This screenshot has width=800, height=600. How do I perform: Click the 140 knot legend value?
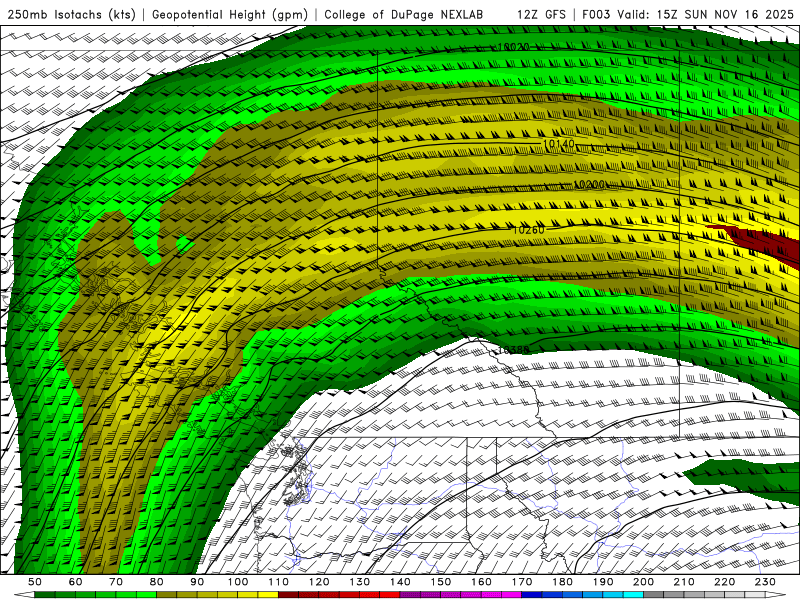(400, 582)
